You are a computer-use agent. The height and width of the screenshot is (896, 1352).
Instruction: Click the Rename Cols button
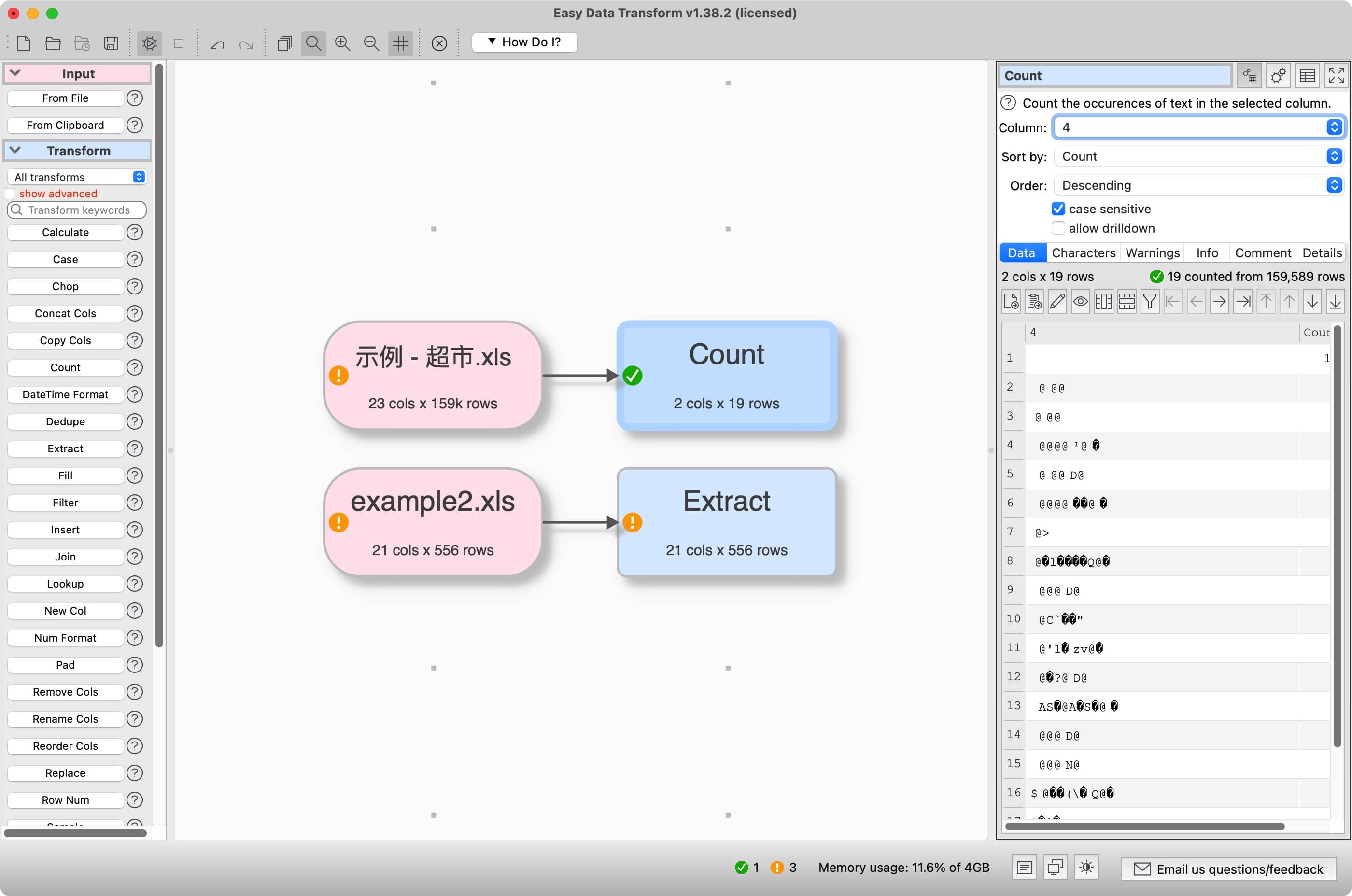click(65, 719)
